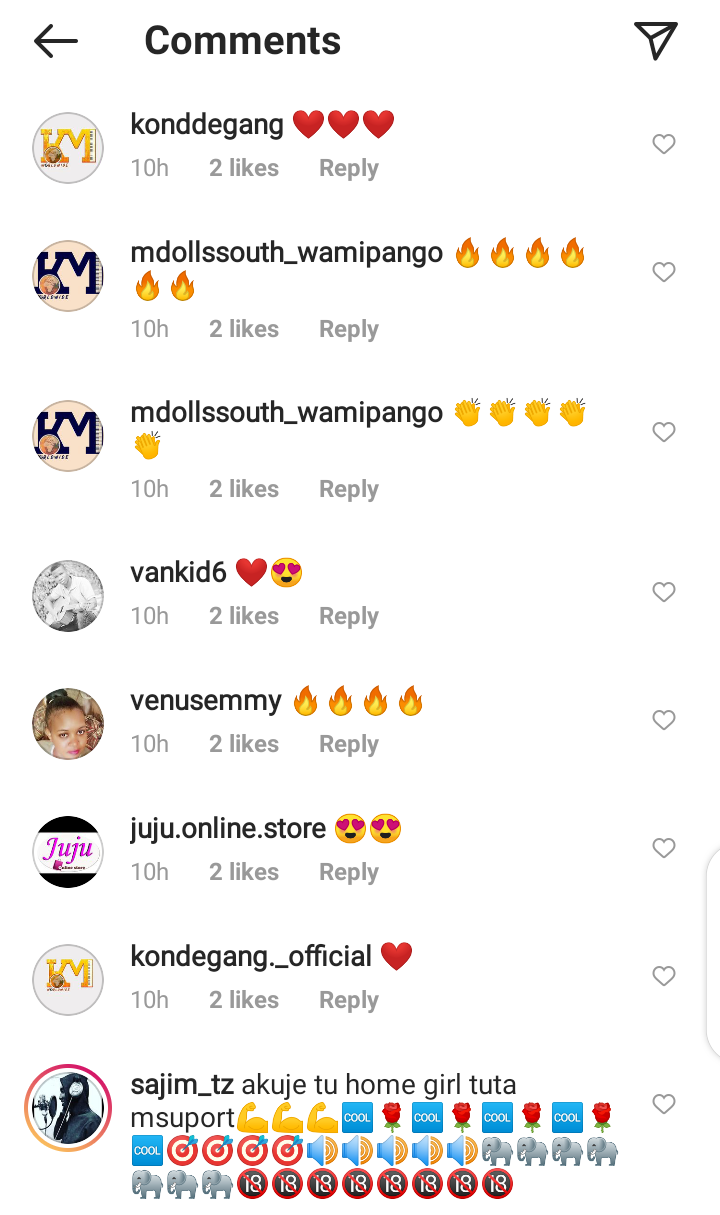Tap heart beside kondegang._official comment
This screenshot has height=1215, width=720.
(x=664, y=976)
